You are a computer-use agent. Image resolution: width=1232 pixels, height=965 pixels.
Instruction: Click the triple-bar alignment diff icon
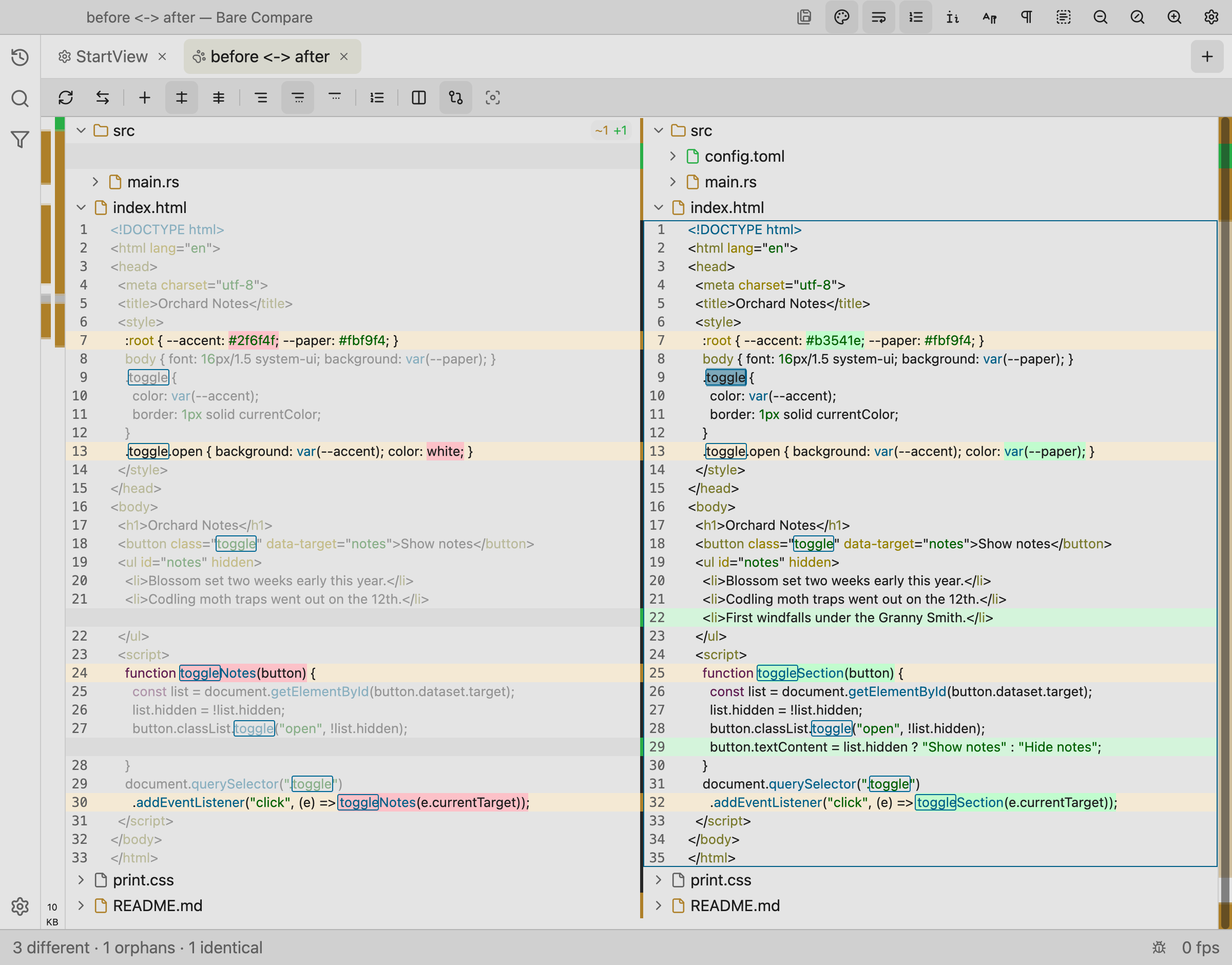218,97
